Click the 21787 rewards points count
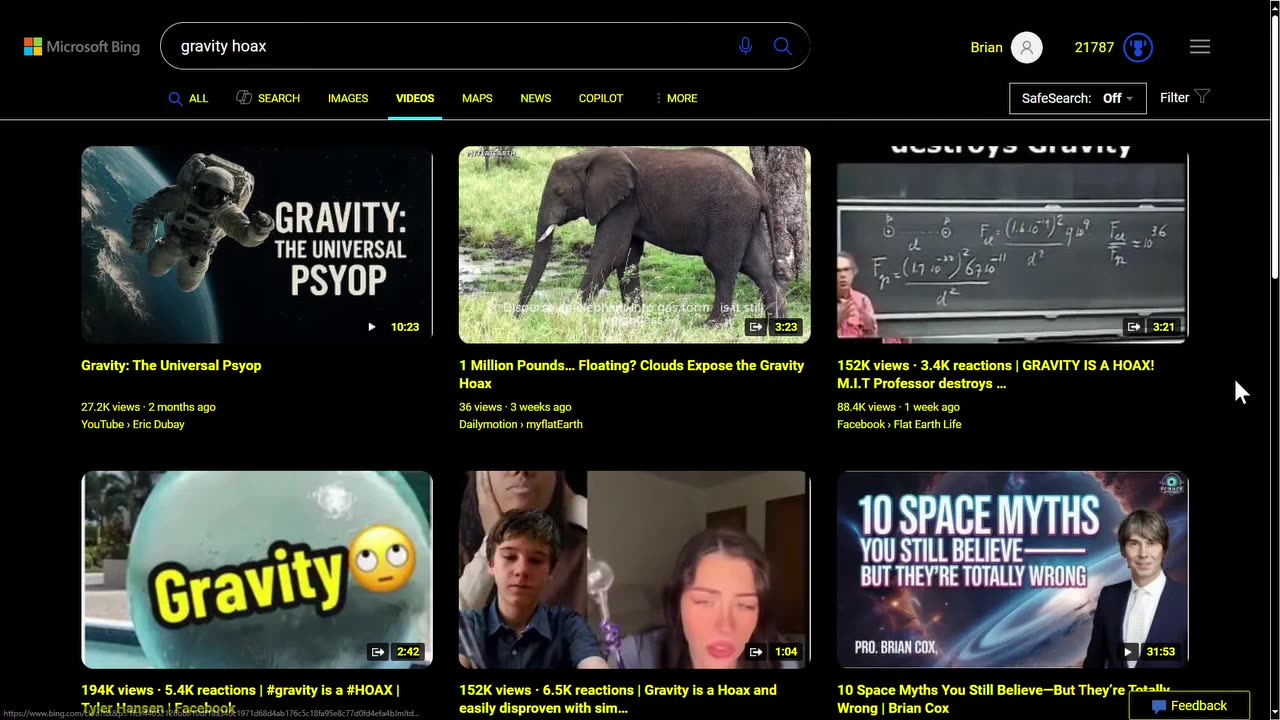The height and width of the screenshot is (720, 1280). (1094, 47)
